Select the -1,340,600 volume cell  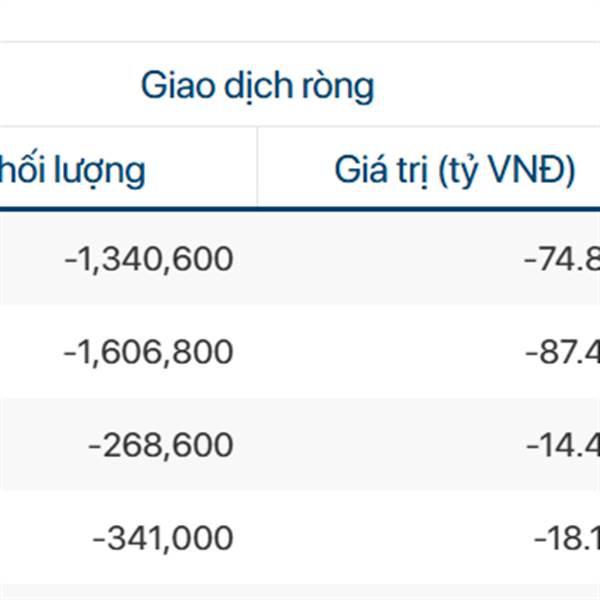click(x=148, y=259)
